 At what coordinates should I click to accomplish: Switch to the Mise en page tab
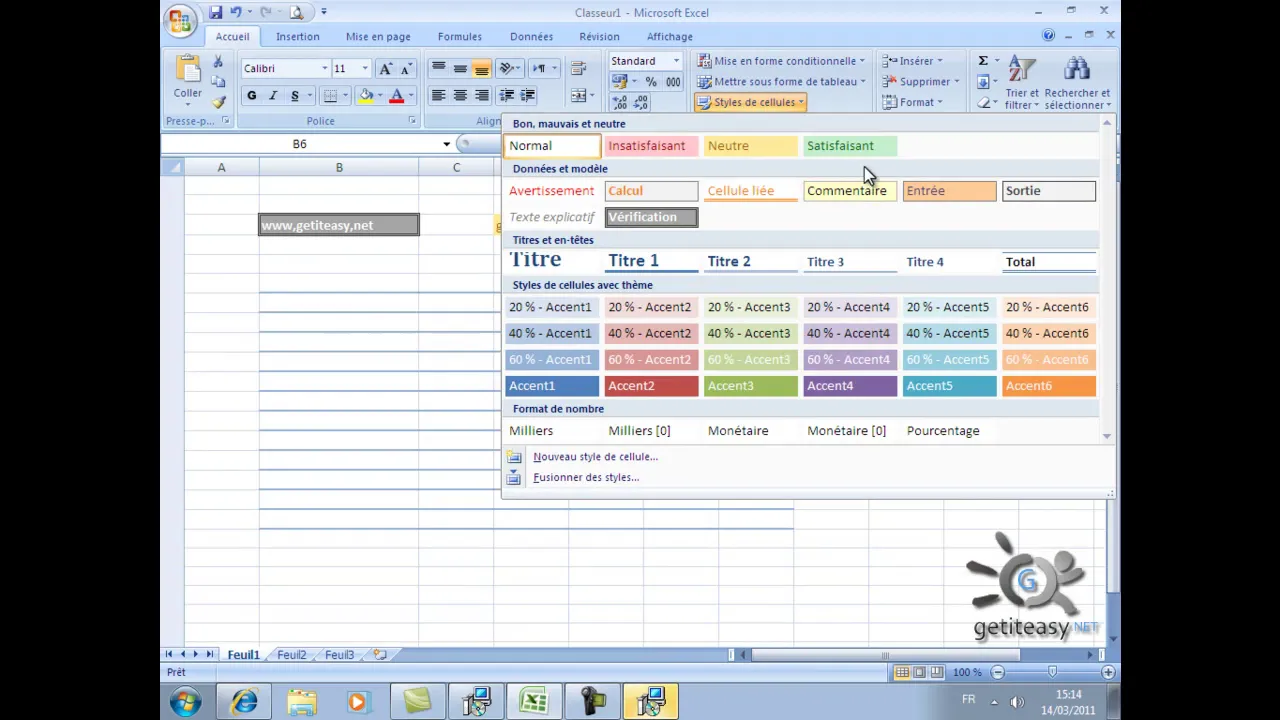[x=378, y=36]
